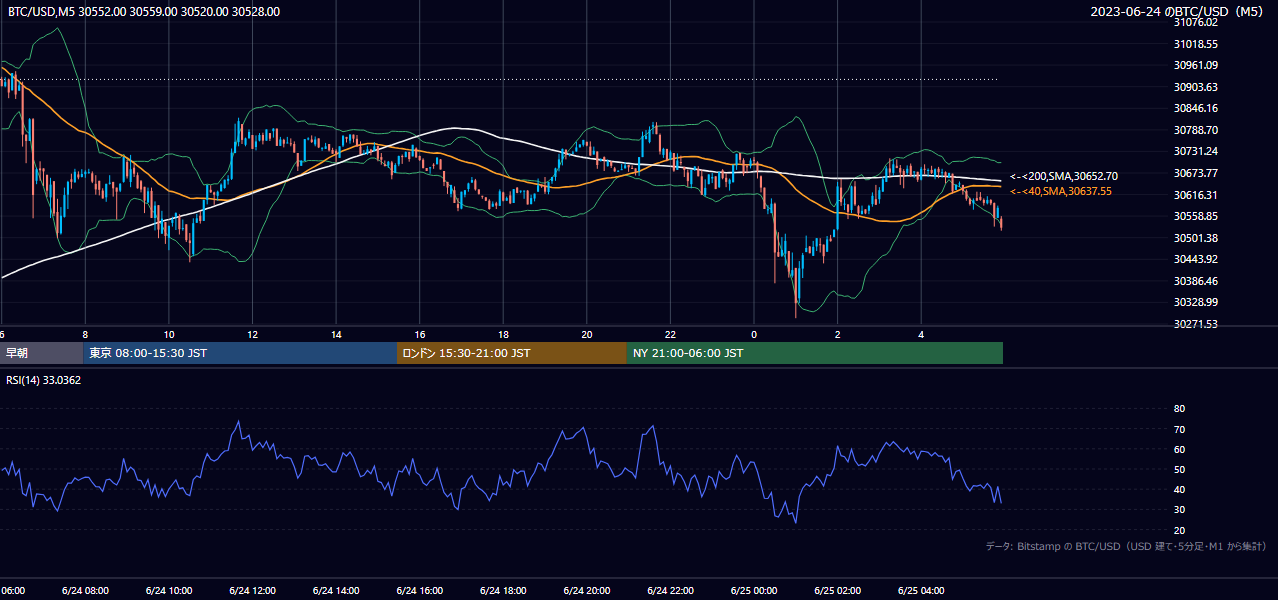Click hour label 10 on price chart axis
This screenshot has height=600, width=1278.
point(169,335)
